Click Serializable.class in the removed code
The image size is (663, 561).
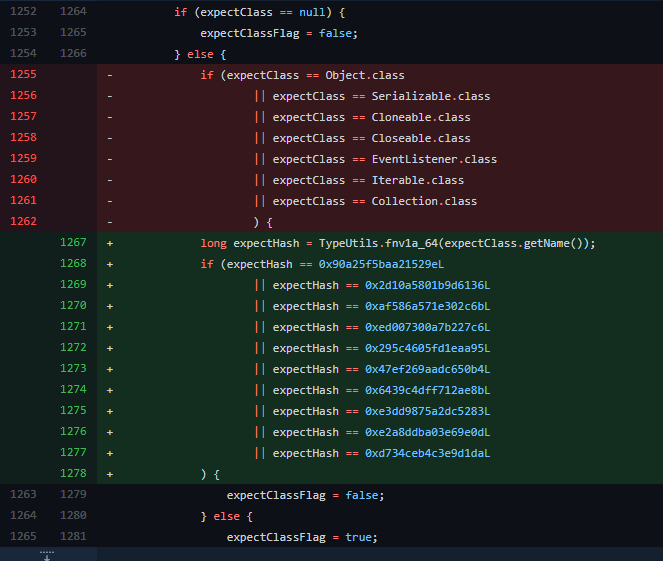click(x=430, y=96)
